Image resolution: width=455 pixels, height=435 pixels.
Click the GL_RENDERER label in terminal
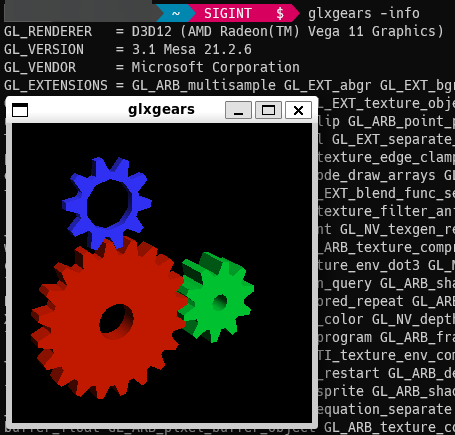(x=48, y=31)
